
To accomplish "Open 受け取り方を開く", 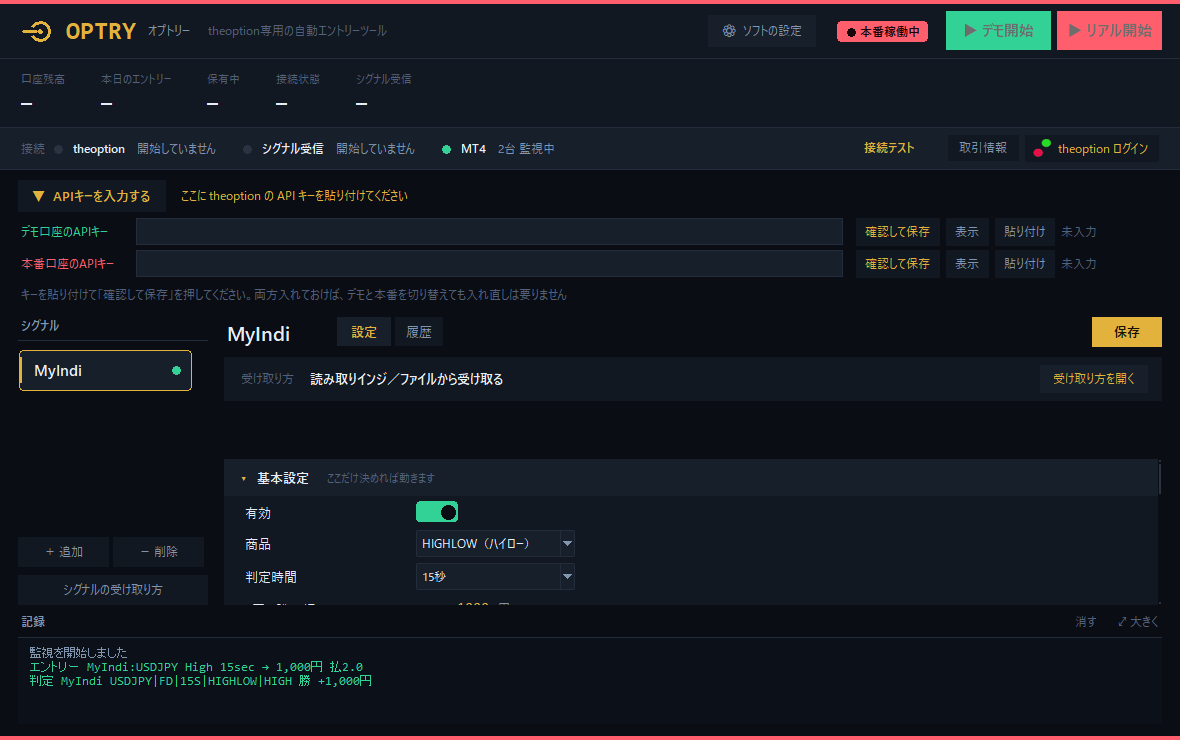I will coord(1093,379).
